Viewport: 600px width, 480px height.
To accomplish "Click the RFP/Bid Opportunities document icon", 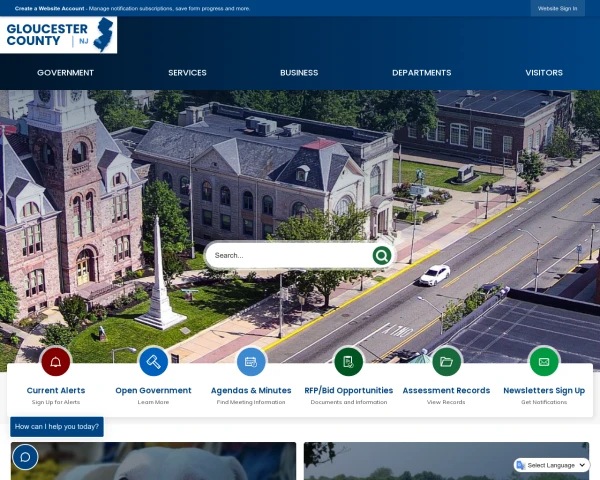I will 348,361.
